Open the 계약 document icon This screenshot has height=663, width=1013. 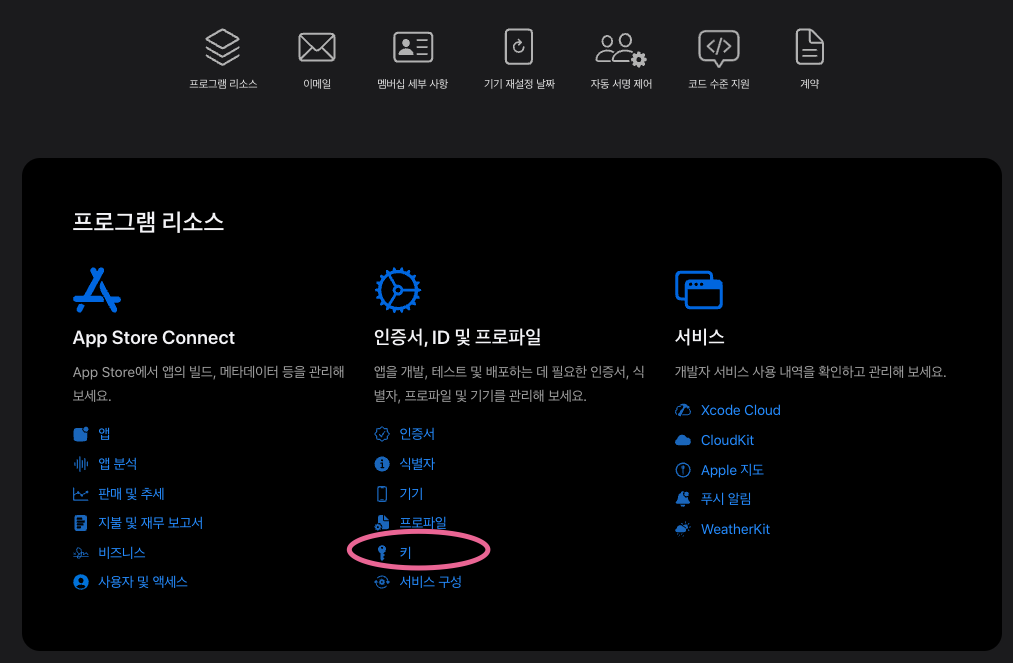tap(809, 47)
